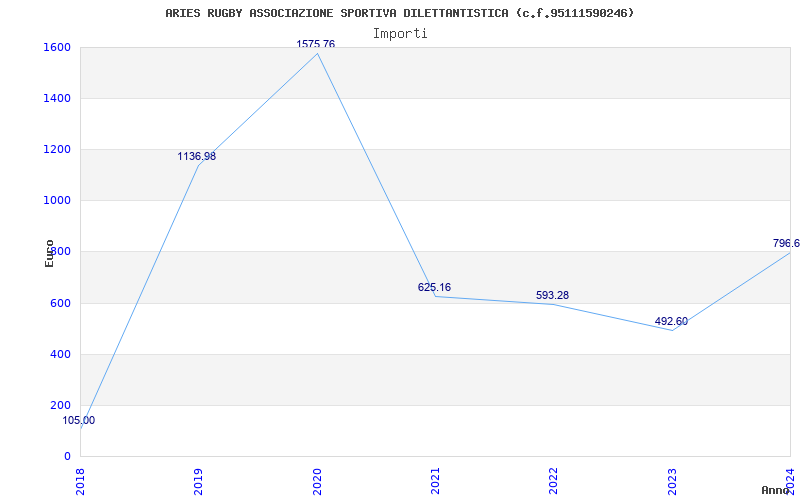Click the 1000 y-axis tick label
The width and height of the screenshot is (800, 500).
pos(55,201)
